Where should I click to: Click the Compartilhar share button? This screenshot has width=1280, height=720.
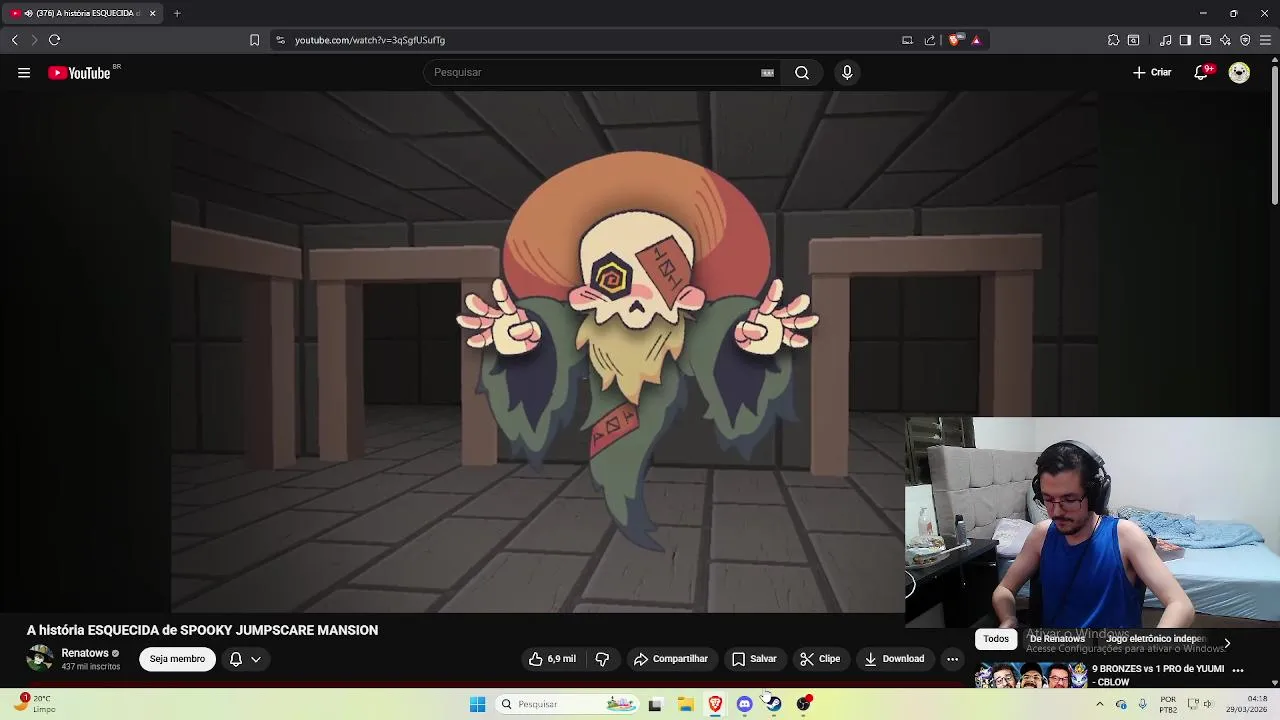point(670,659)
